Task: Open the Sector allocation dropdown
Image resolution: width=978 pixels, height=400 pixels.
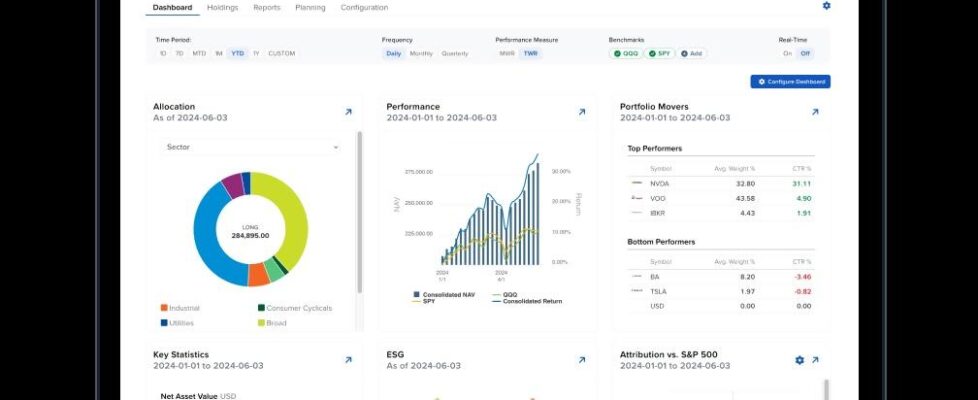Action: click(x=251, y=147)
